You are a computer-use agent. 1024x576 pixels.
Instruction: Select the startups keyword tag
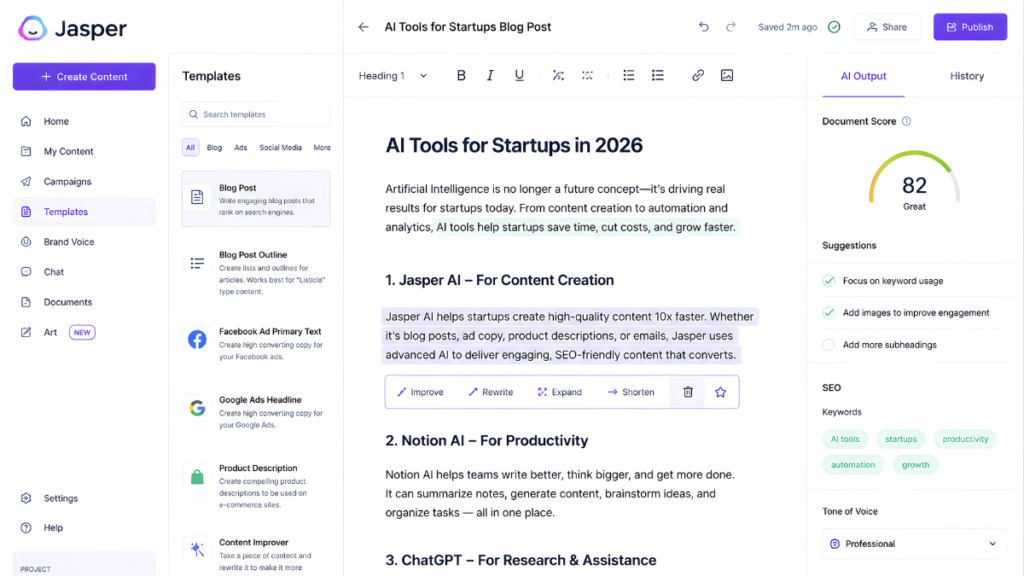[901, 439]
